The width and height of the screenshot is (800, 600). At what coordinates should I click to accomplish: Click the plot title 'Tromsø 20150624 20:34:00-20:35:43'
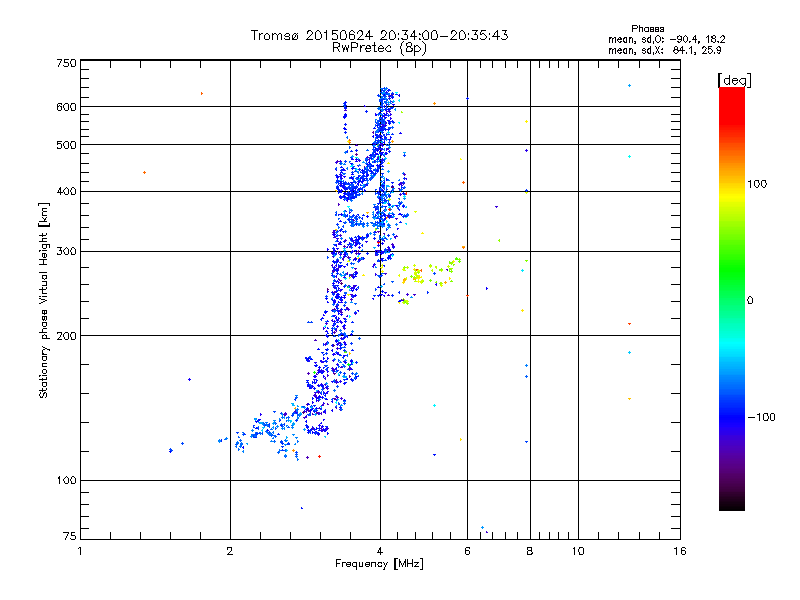click(379, 35)
